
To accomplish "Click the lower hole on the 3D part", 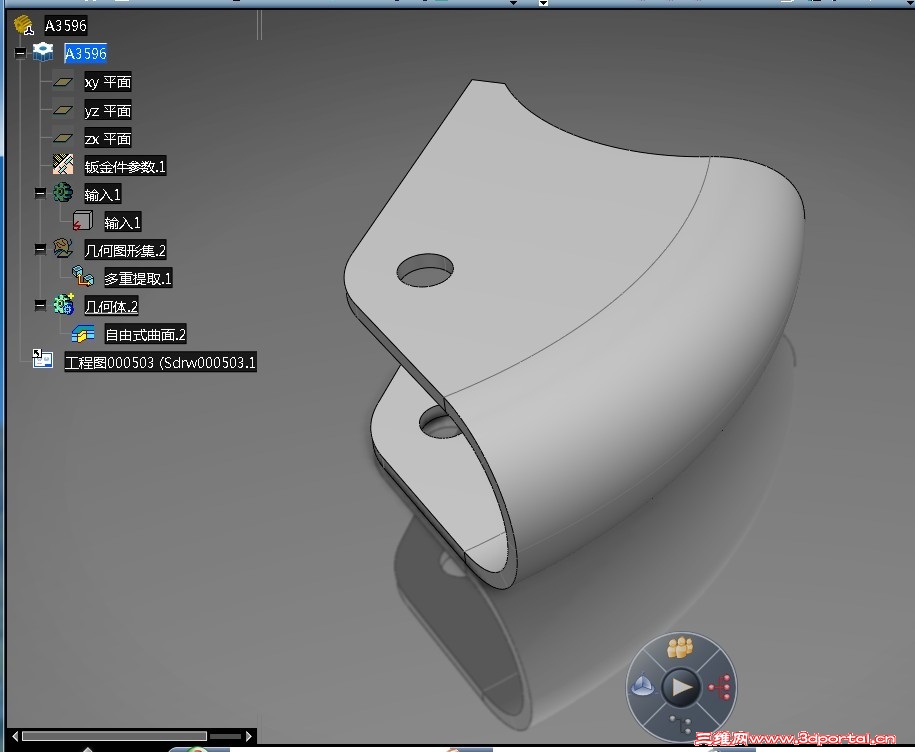I will pyautogui.click(x=439, y=423).
